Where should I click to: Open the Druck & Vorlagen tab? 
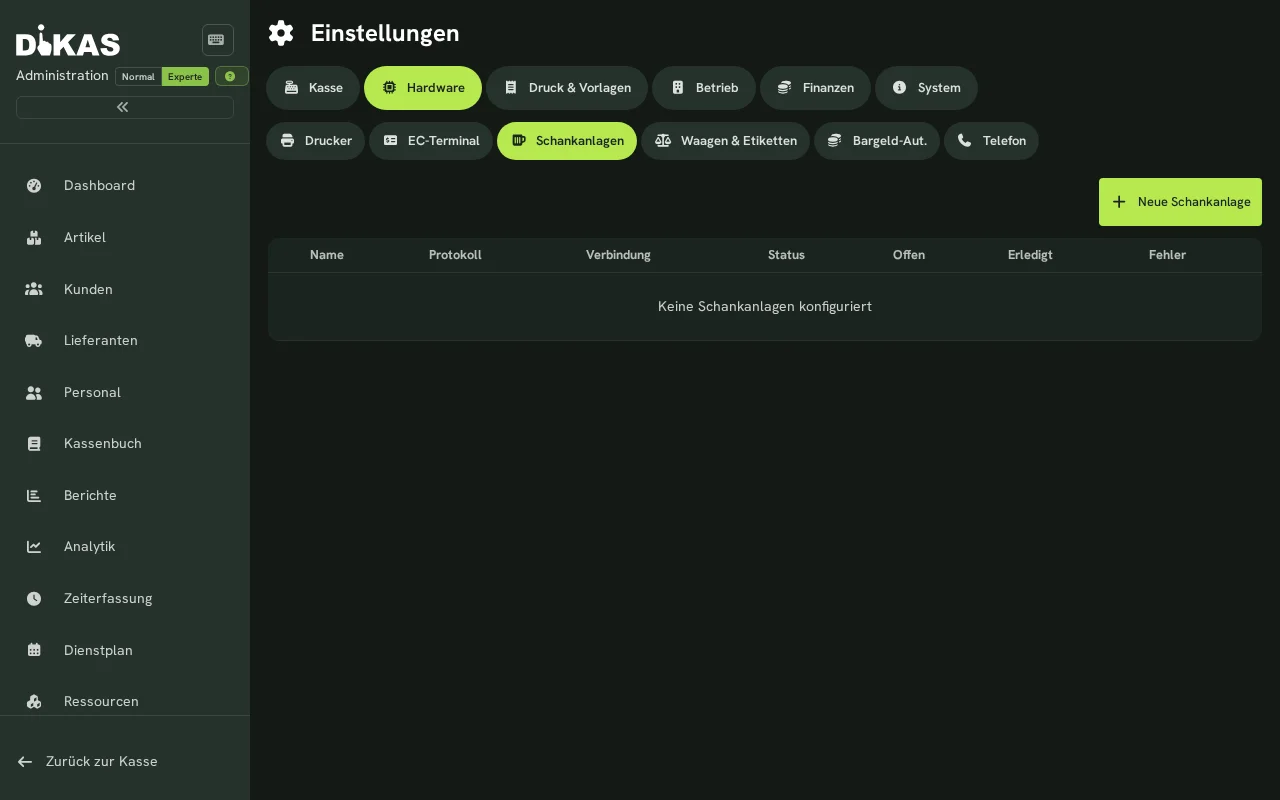(x=567, y=88)
